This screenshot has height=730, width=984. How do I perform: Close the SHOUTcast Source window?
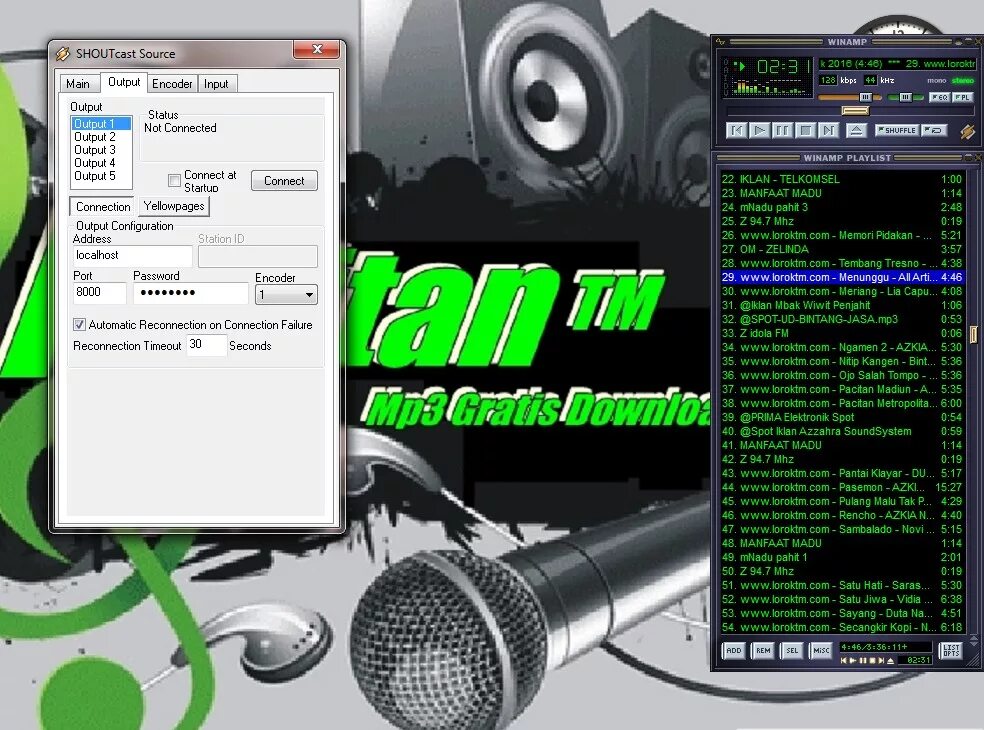pyautogui.click(x=317, y=50)
